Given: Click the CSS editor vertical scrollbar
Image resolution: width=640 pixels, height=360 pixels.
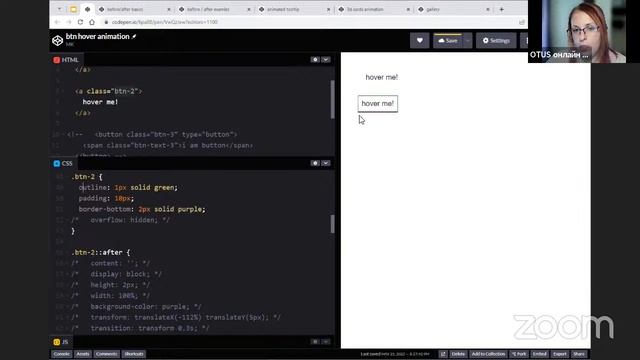Looking at the screenshot, I should [333, 224].
